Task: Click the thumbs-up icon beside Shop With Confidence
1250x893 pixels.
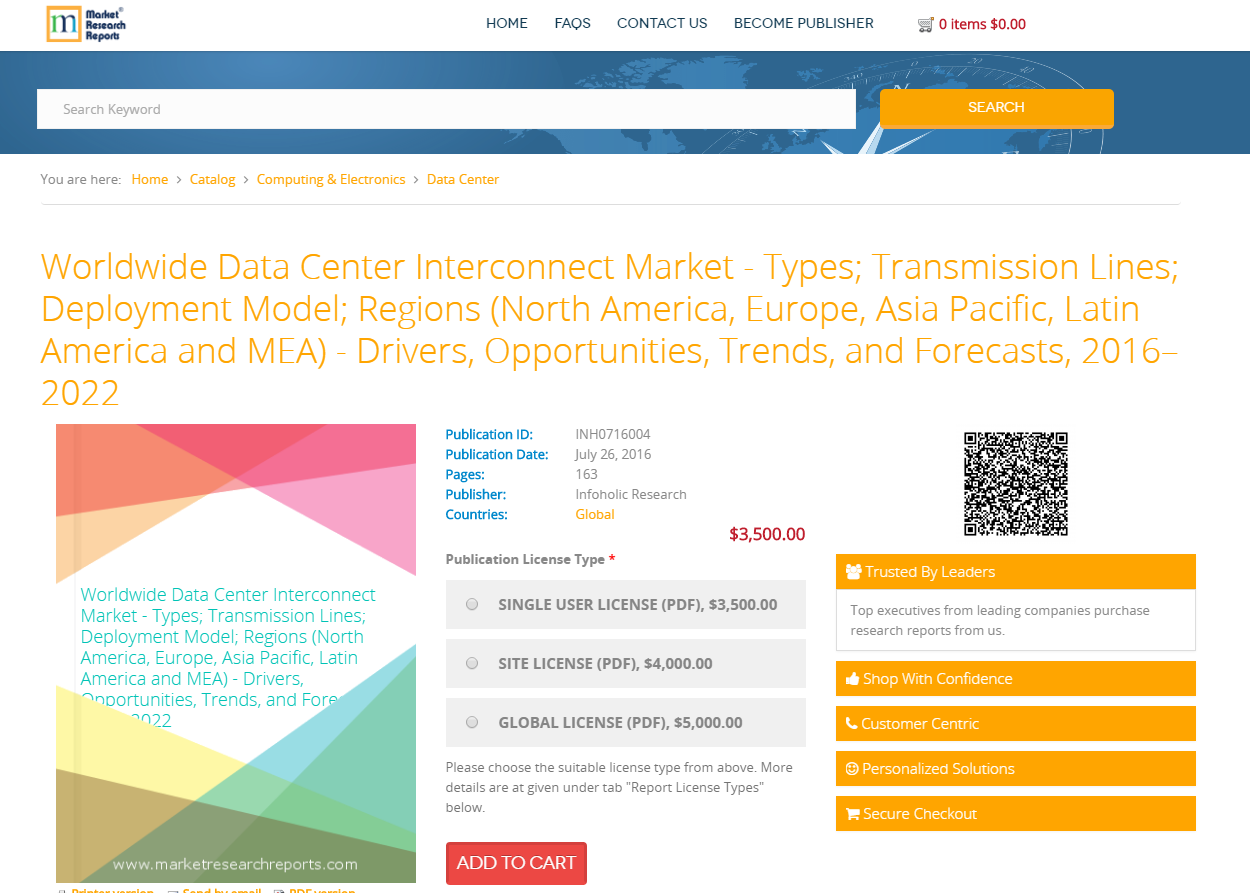Action: coord(853,679)
